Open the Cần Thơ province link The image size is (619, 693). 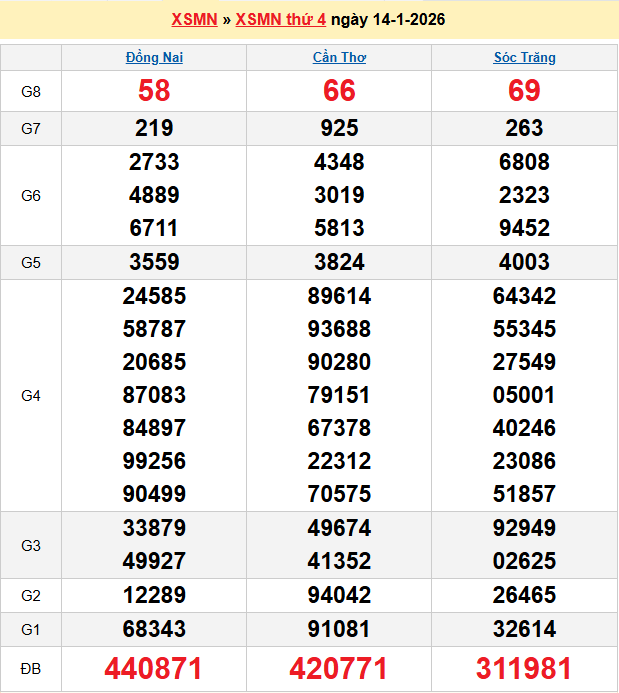click(x=339, y=57)
